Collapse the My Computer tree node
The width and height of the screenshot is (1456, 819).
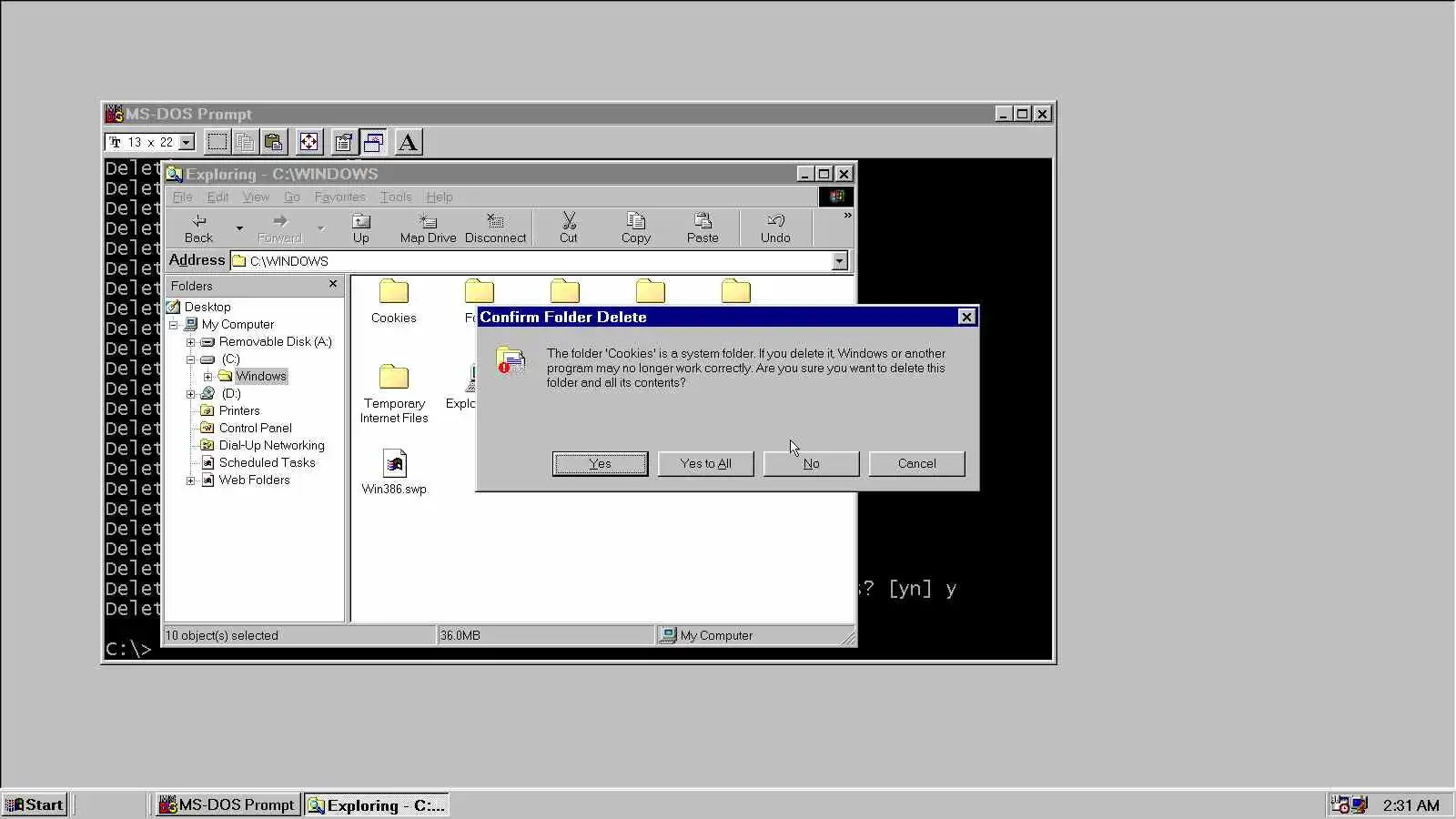coord(173,324)
